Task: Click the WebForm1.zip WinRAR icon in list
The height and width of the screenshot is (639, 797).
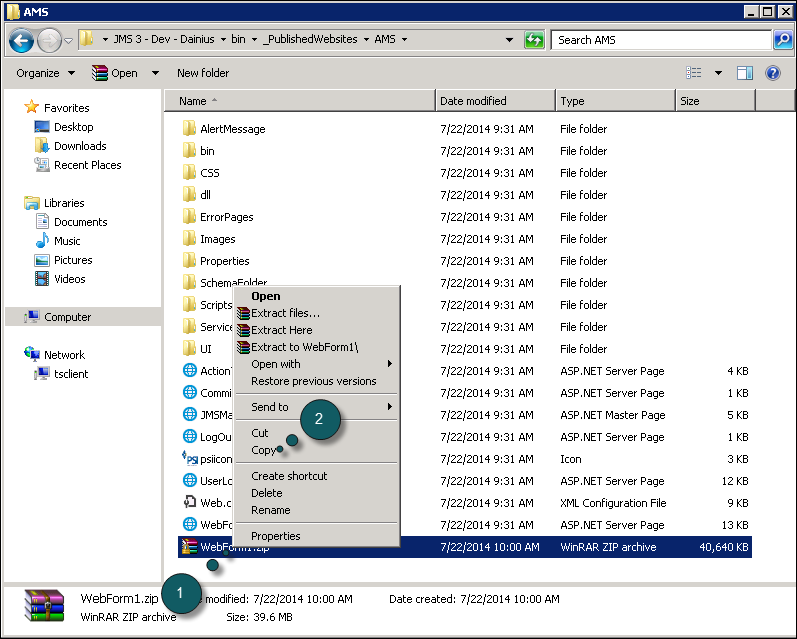Action: tap(189, 547)
